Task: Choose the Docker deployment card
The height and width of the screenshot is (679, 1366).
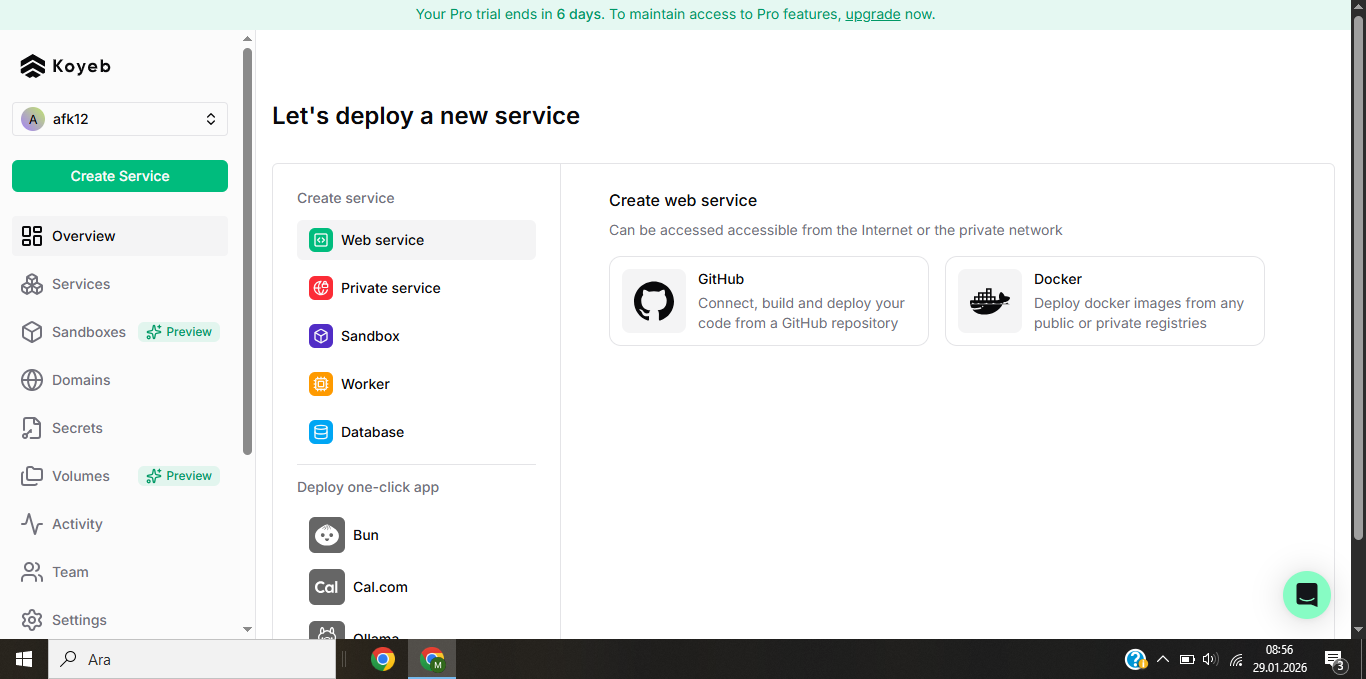Action: (1105, 301)
